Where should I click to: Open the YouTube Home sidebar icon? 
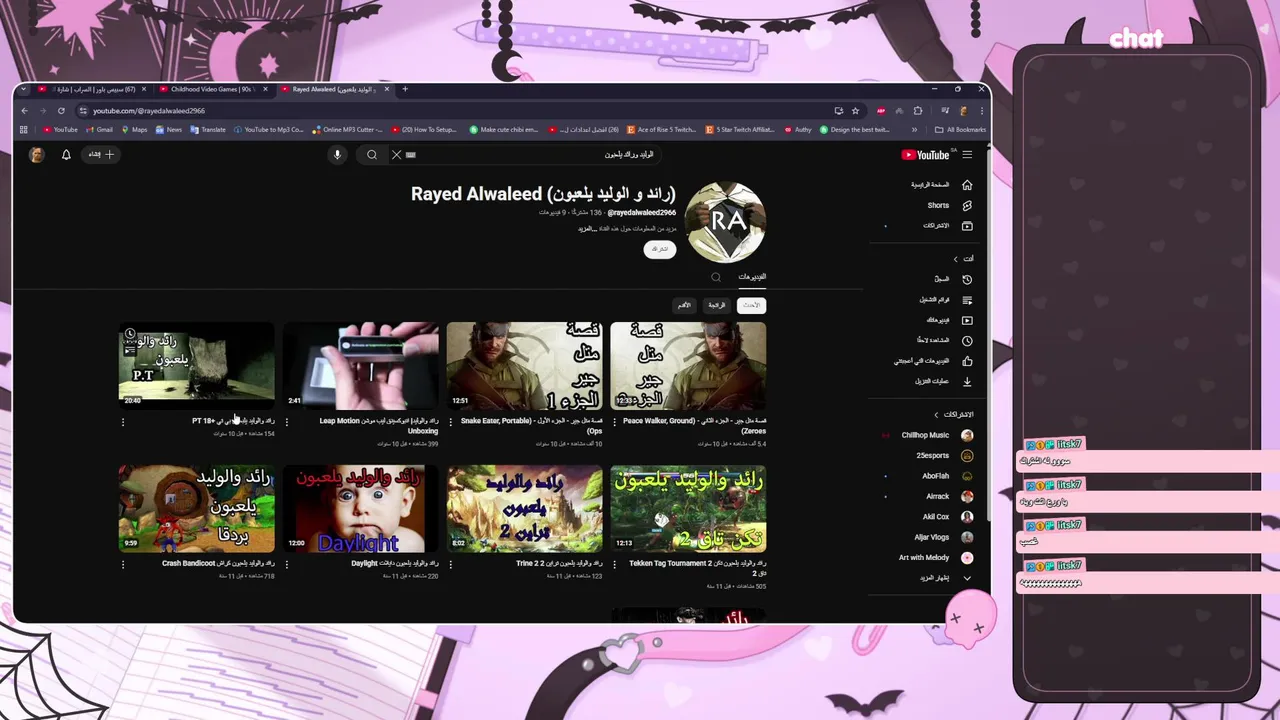click(967, 185)
